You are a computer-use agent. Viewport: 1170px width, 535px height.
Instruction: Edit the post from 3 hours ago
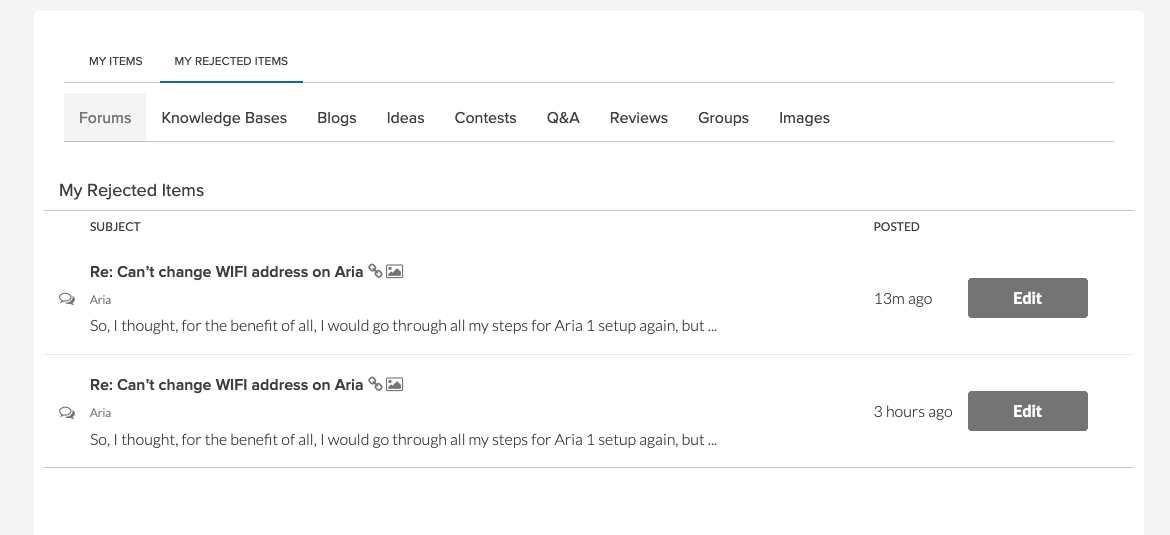(1027, 411)
